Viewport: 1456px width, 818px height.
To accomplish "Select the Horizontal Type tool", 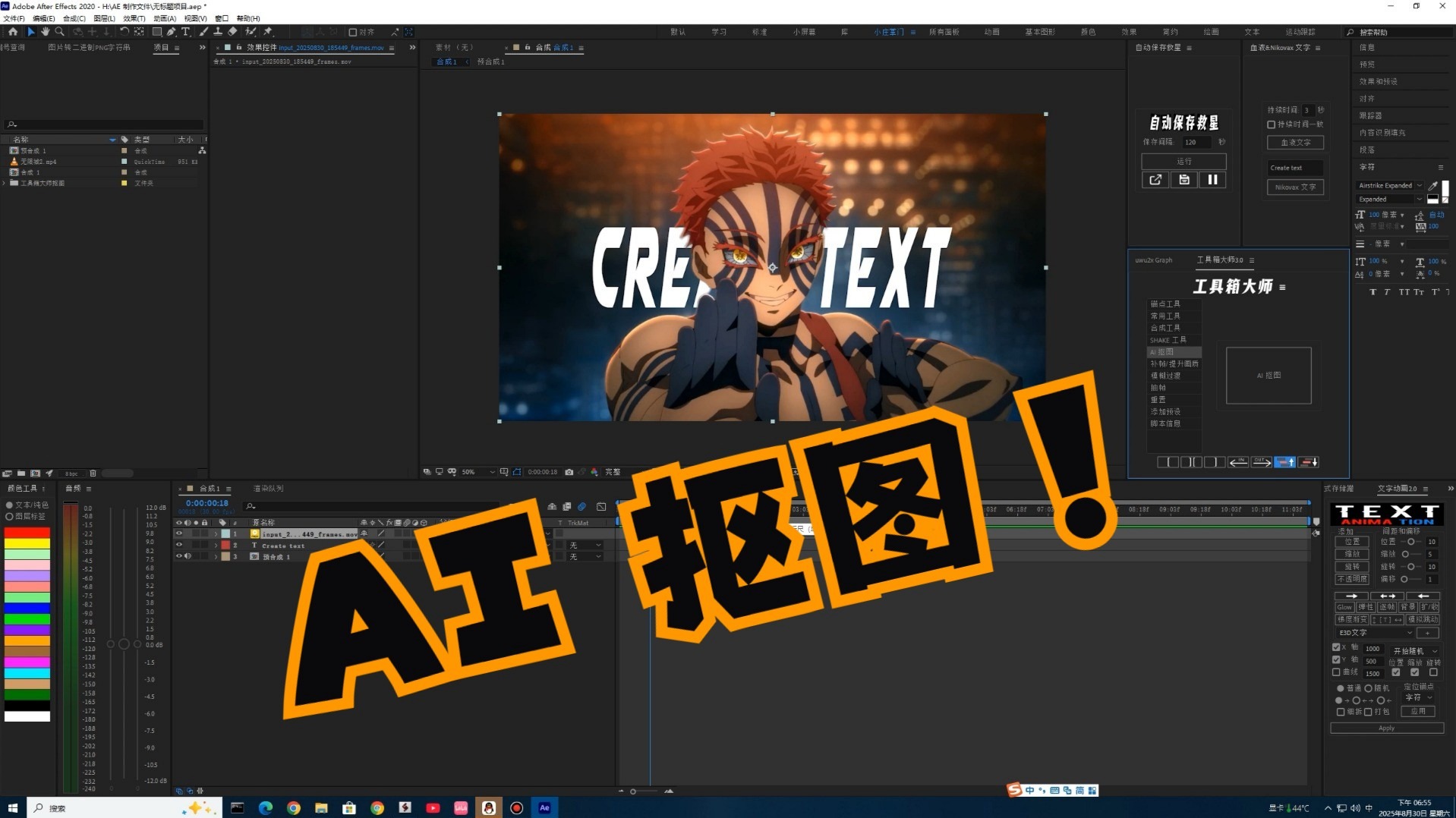I will coord(185,32).
